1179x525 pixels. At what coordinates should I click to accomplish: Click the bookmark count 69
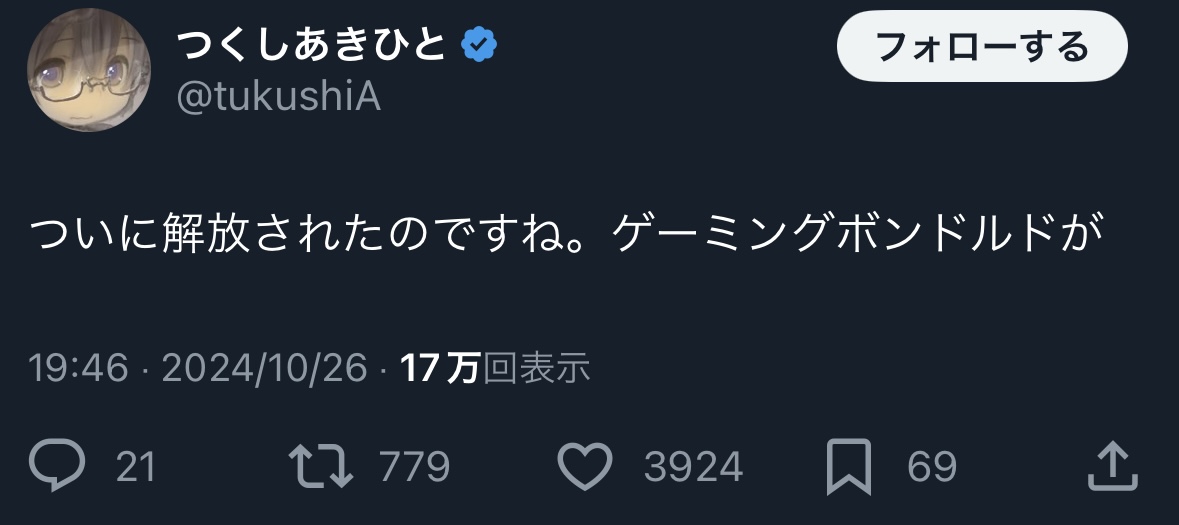click(932, 467)
